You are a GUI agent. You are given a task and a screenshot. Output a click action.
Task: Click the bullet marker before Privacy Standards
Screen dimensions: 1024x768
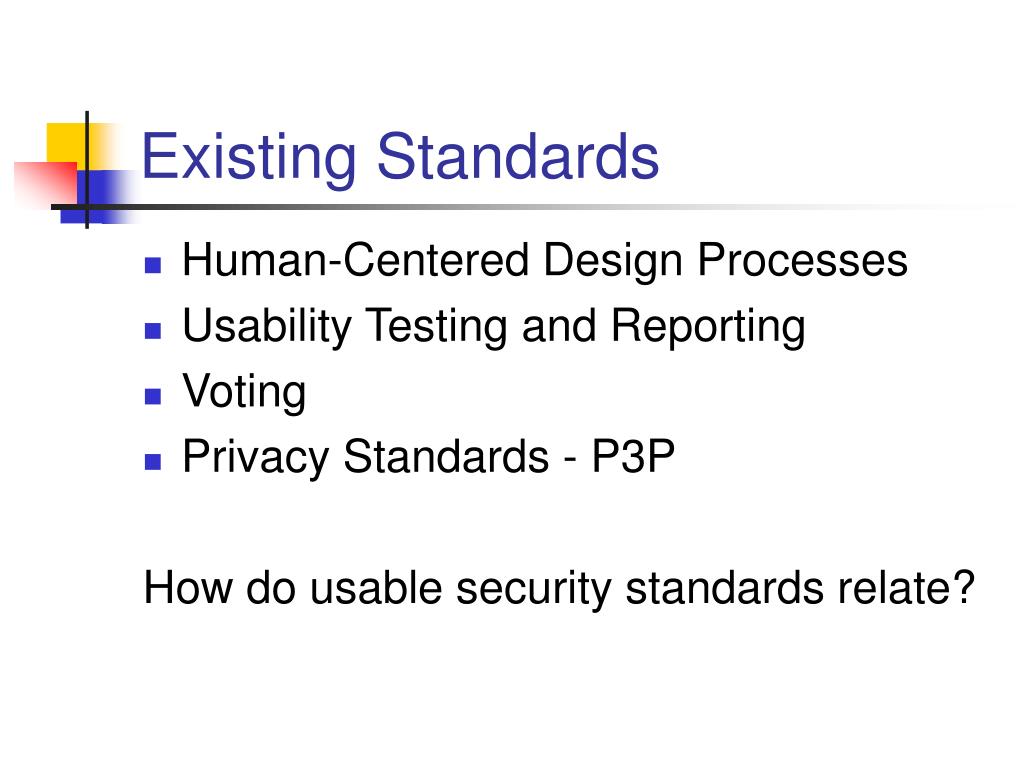(153, 462)
